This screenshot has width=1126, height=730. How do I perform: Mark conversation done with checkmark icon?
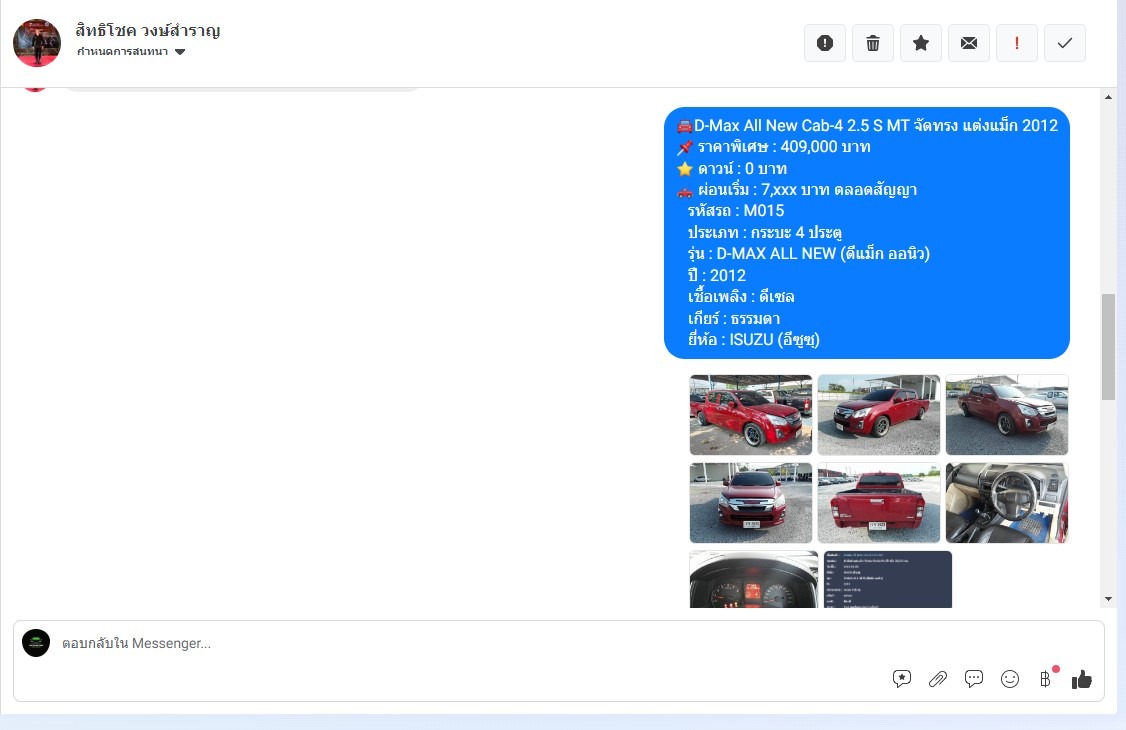(1065, 43)
